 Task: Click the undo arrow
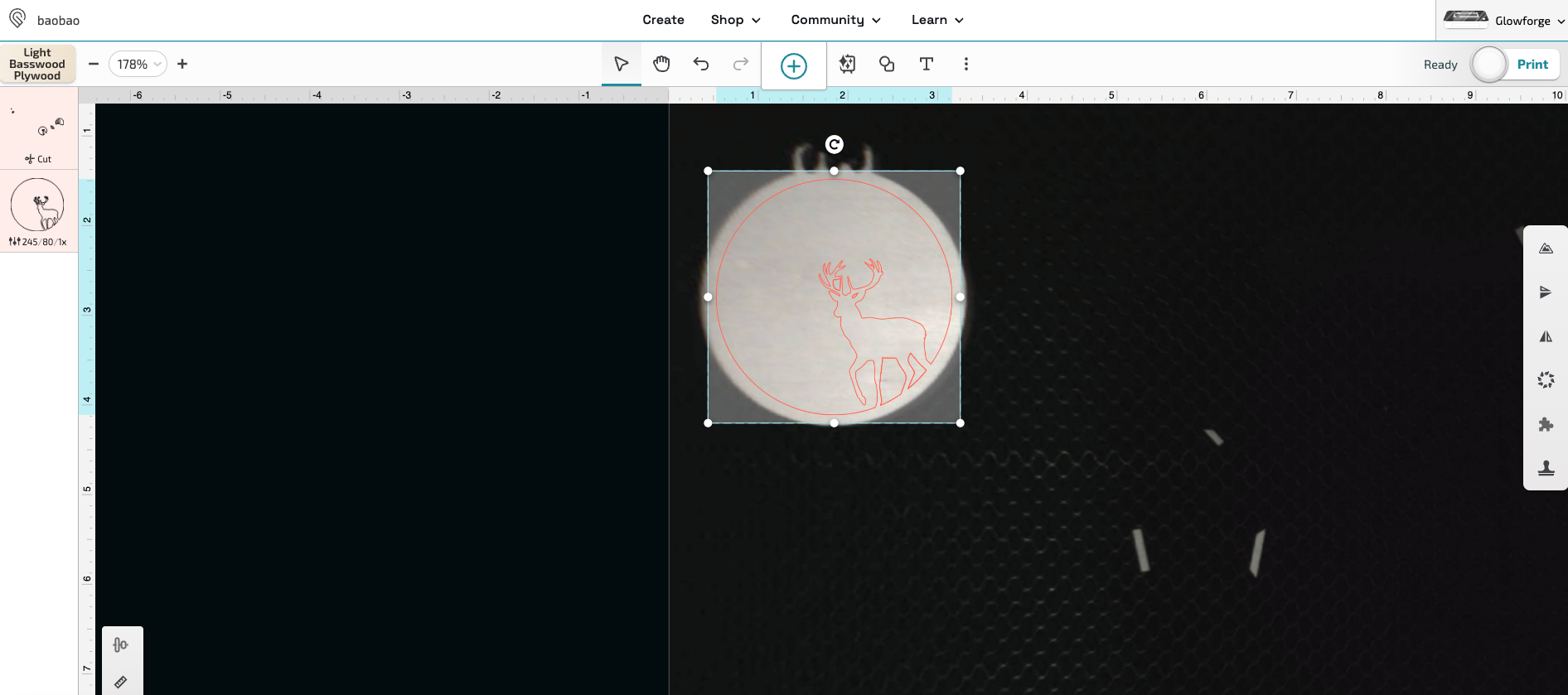701,64
